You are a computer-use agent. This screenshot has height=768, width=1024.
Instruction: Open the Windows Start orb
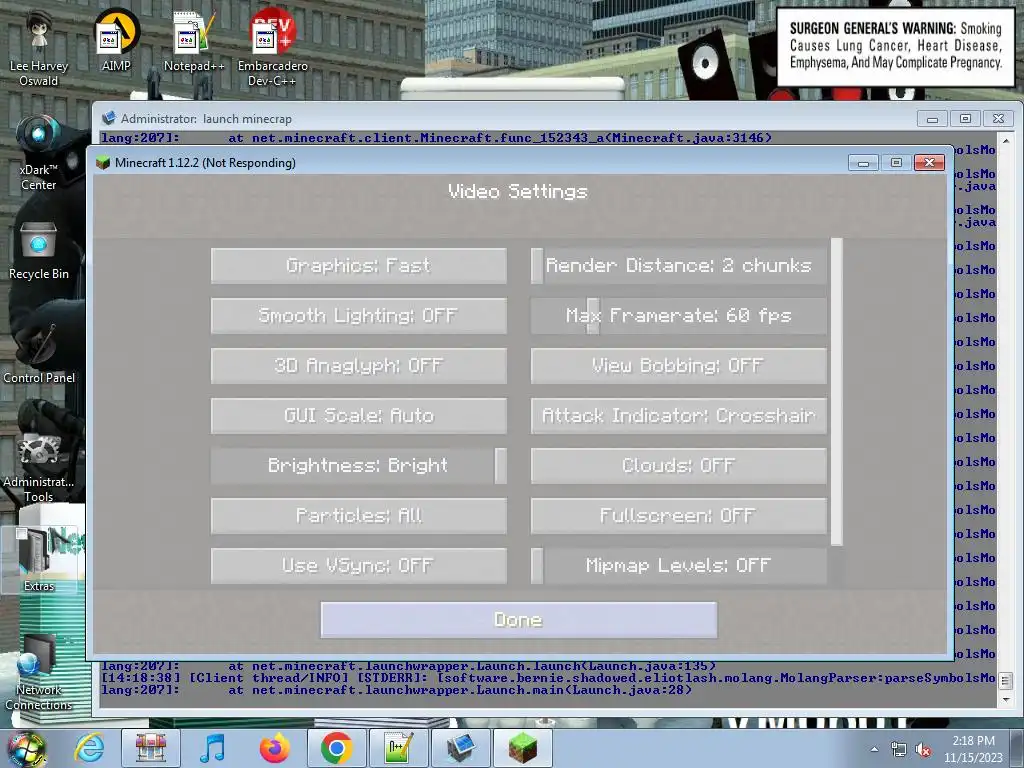[x=26, y=748]
